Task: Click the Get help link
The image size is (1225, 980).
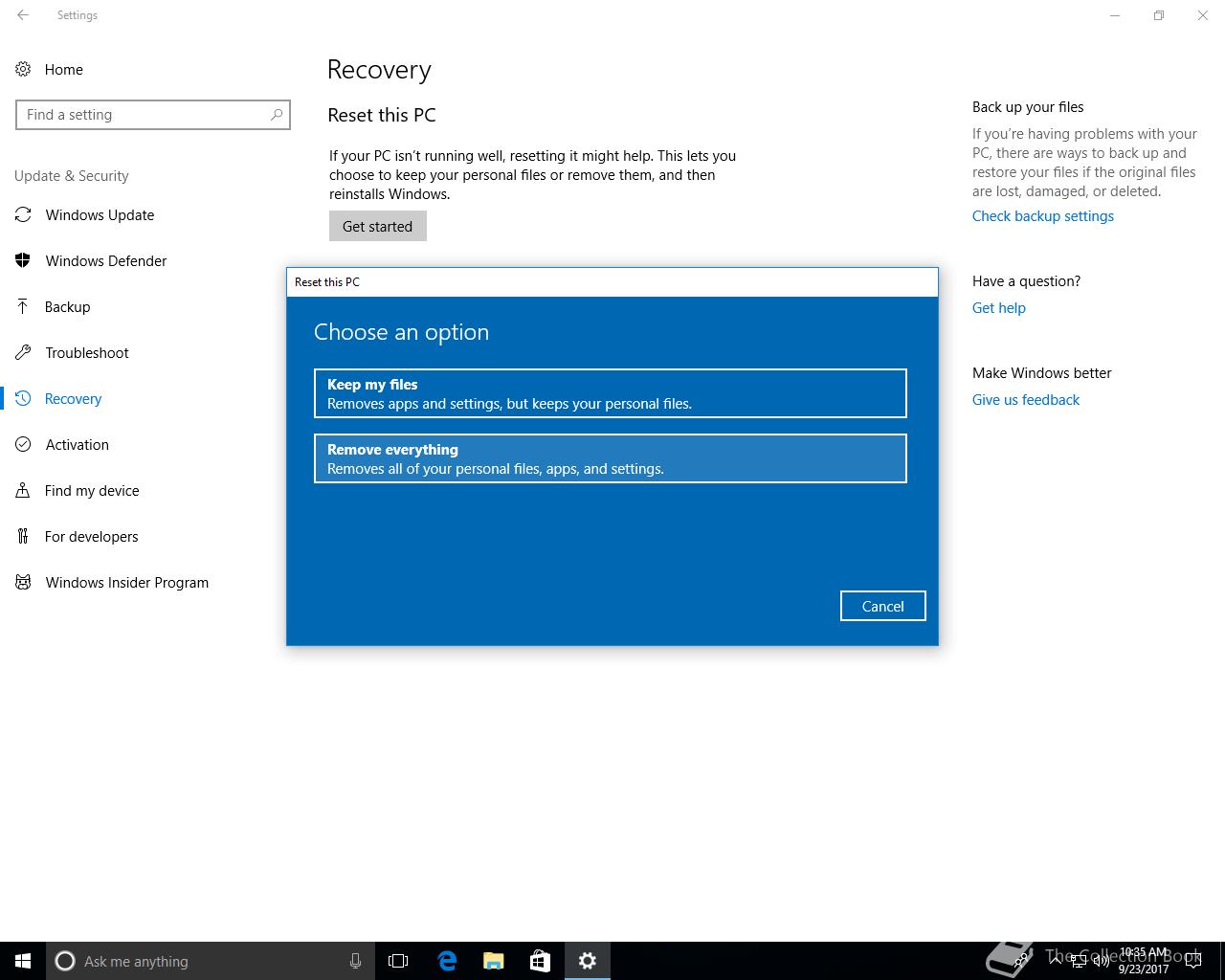Action: pyautogui.click(x=999, y=308)
